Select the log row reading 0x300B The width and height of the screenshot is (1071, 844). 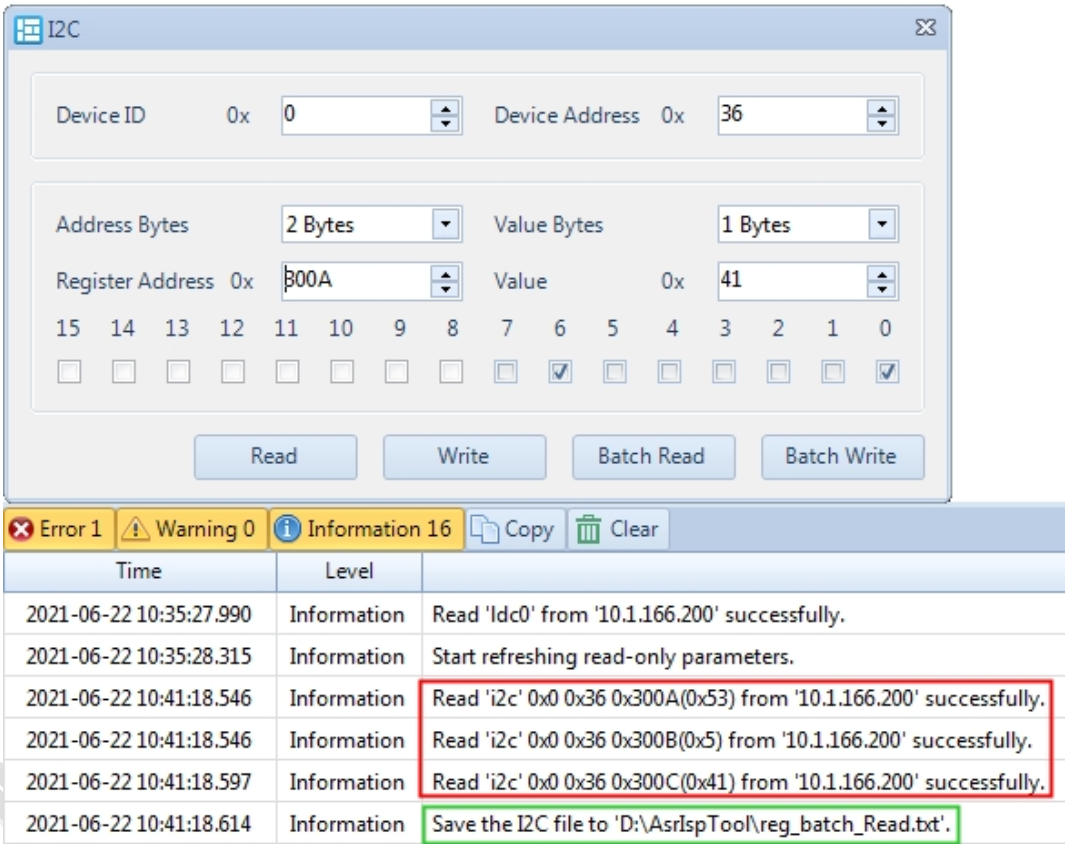coord(731,741)
